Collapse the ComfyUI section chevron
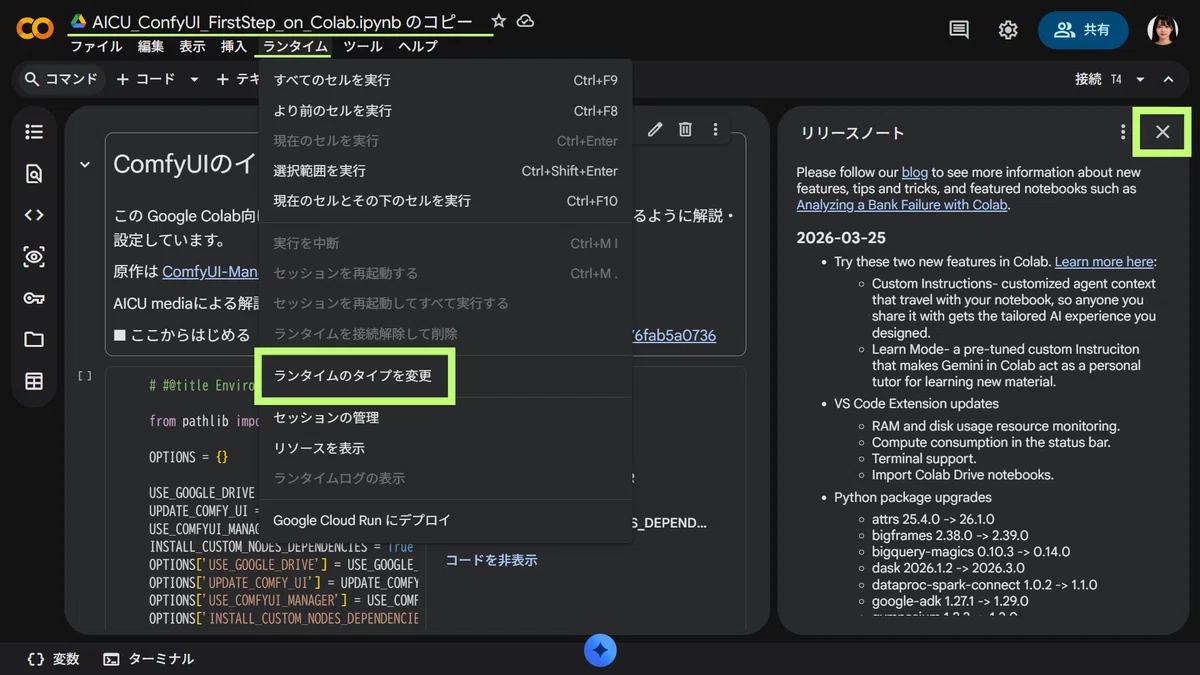This screenshot has height=675, width=1200. 85,164
